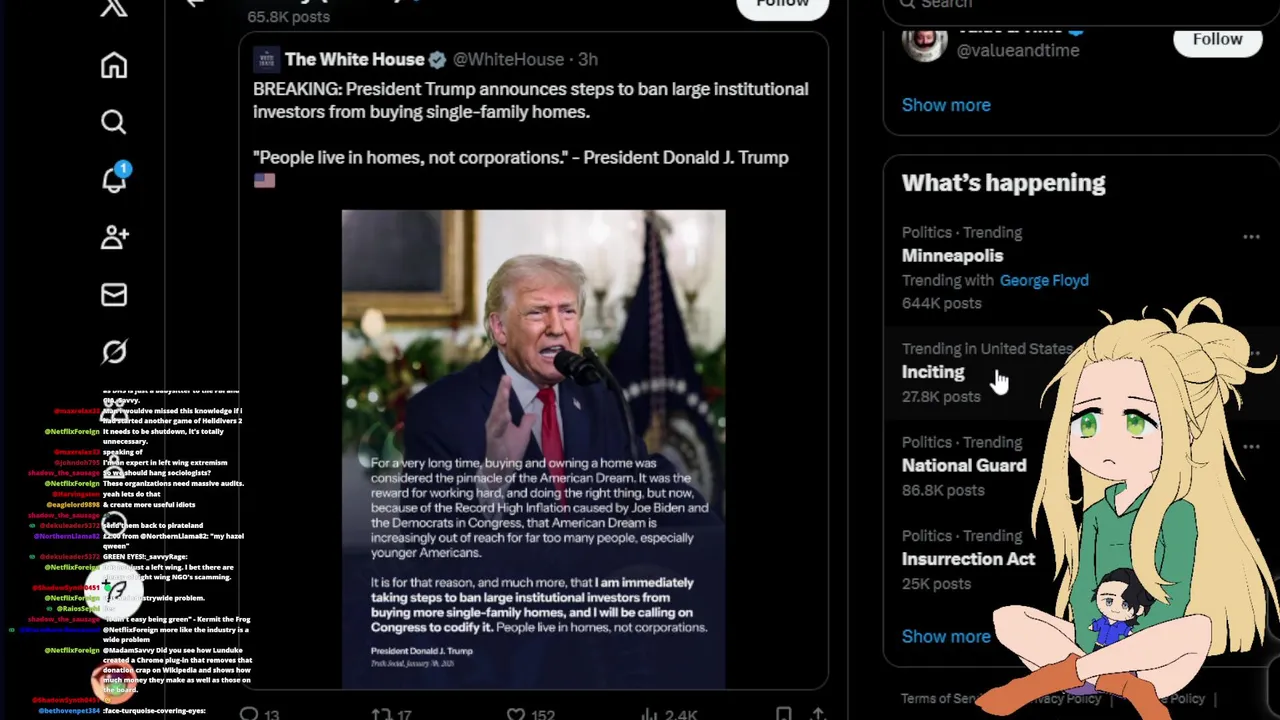
Task: Open more options for National Guard trend
Action: (x=1251, y=447)
